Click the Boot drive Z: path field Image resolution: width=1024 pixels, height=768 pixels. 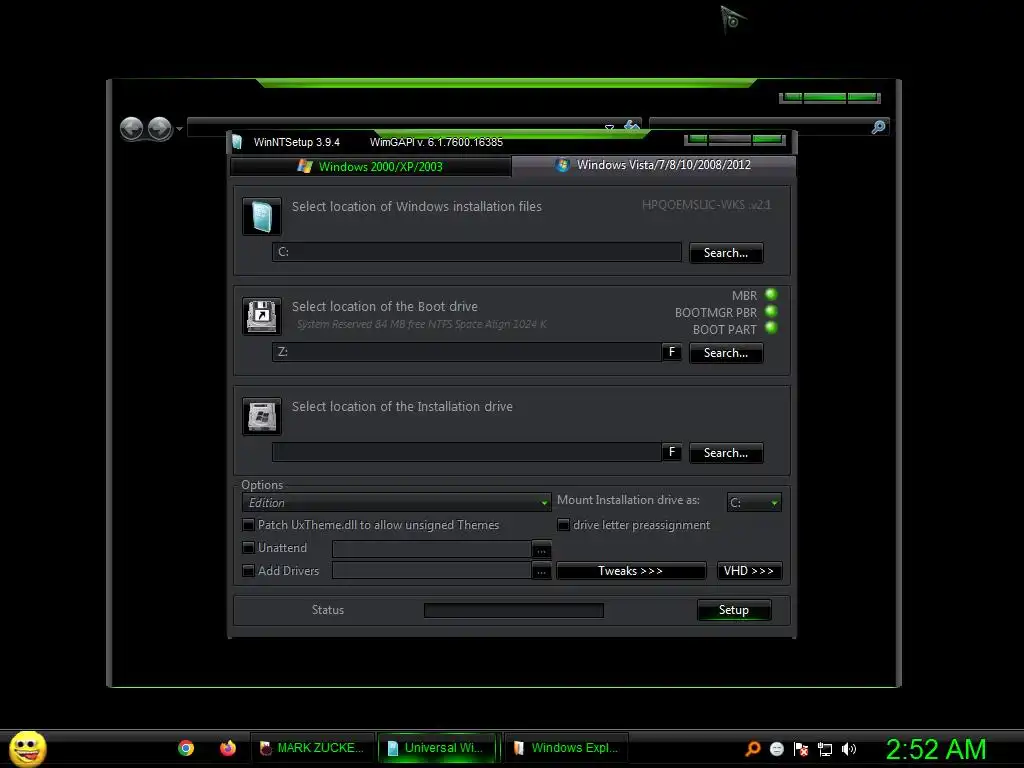click(467, 352)
